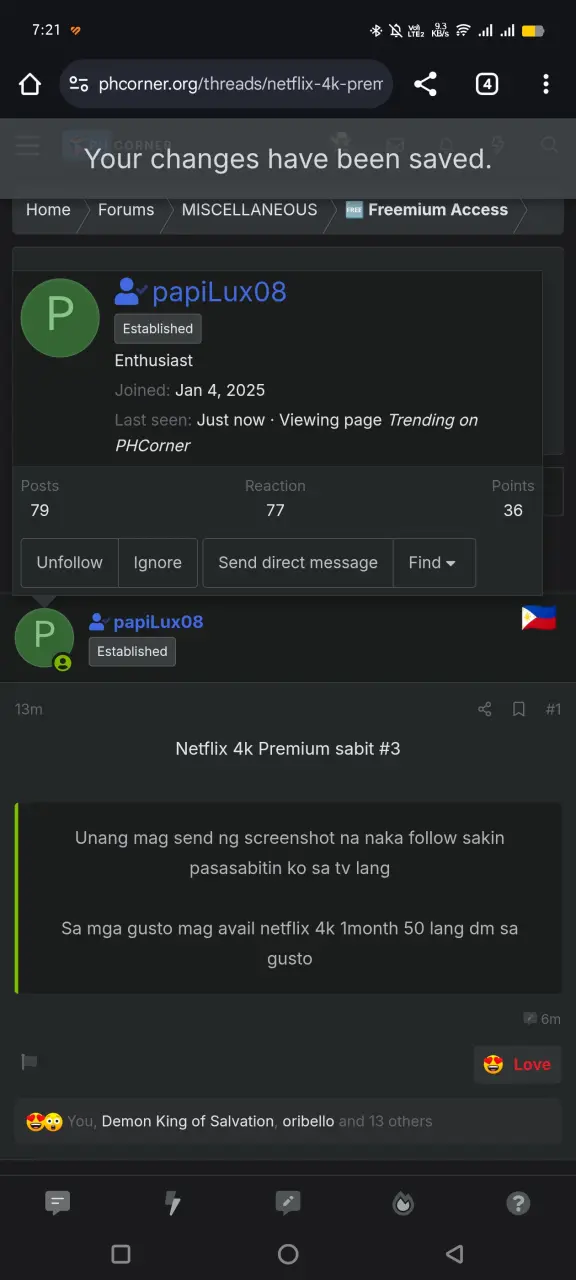
Task: Toggle the Love reaction on the post
Action: pos(518,1064)
